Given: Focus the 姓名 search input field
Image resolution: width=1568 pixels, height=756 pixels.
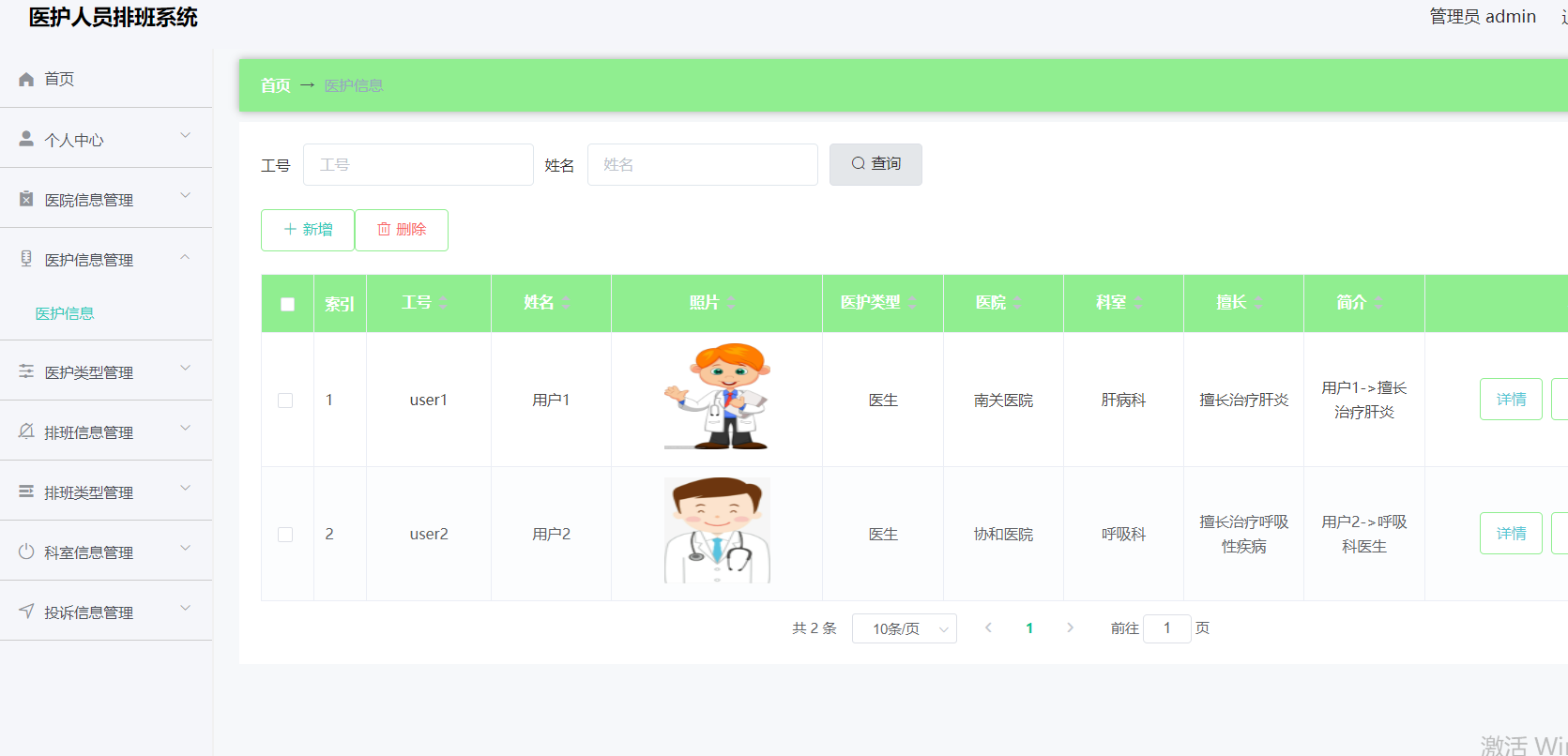Looking at the screenshot, I should pyautogui.click(x=703, y=164).
